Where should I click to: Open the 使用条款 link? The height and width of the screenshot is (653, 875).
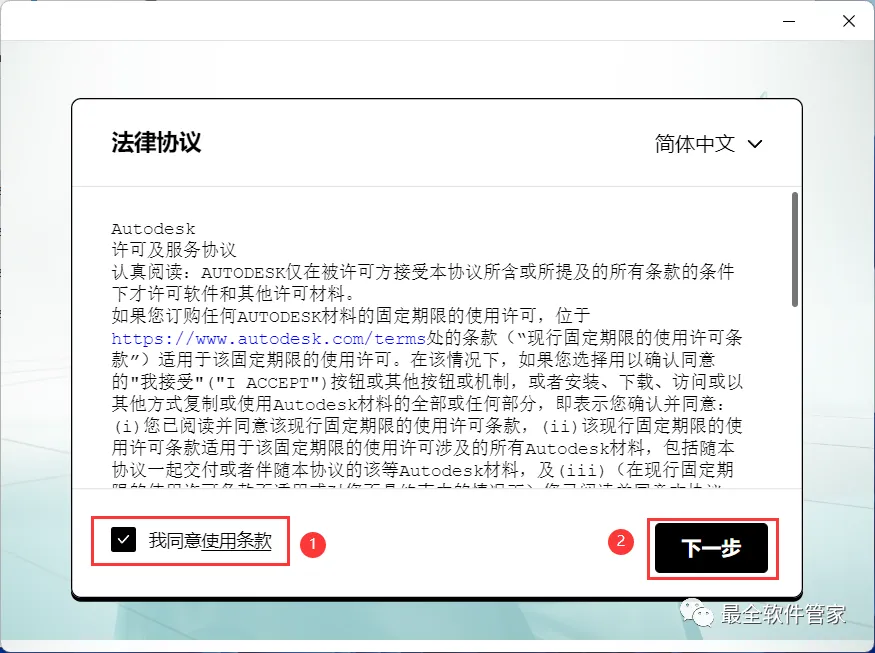click(x=237, y=540)
